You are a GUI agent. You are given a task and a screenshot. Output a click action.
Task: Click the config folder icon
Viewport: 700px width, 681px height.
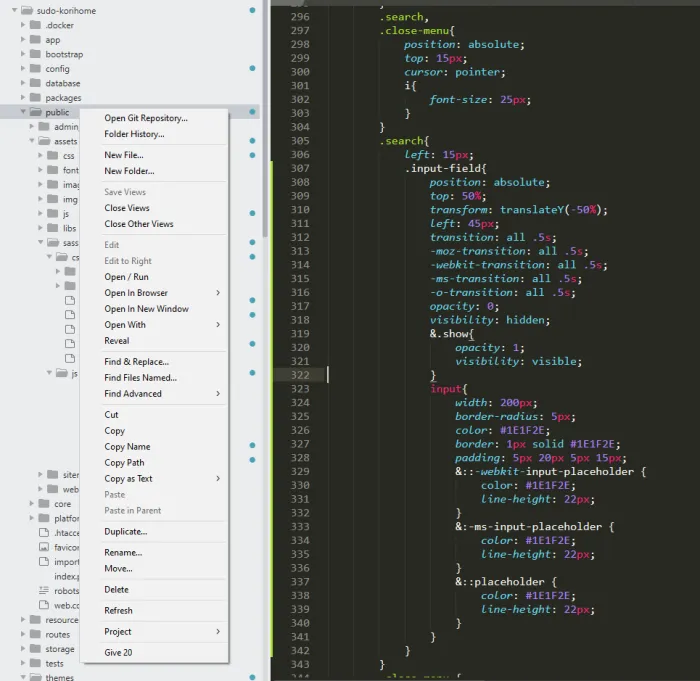pyautogui.click(x=35, y=68)
